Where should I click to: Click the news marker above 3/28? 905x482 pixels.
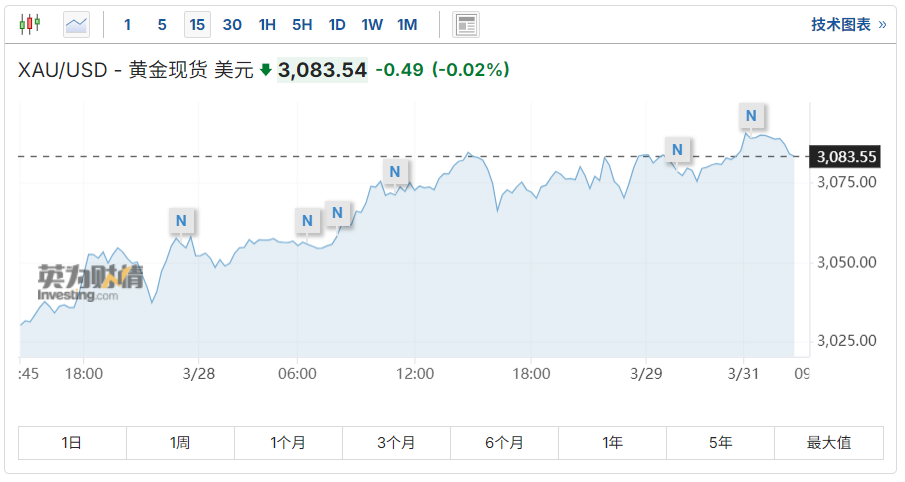[180, 220]
